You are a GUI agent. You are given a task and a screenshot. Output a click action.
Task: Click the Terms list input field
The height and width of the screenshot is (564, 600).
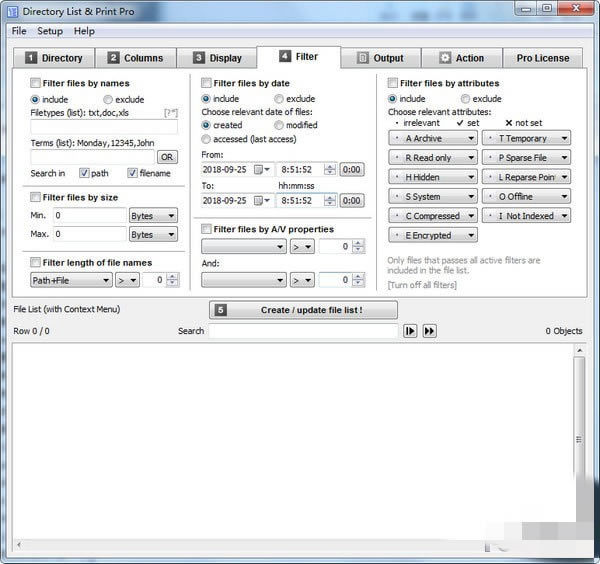[x=92, y=157]
